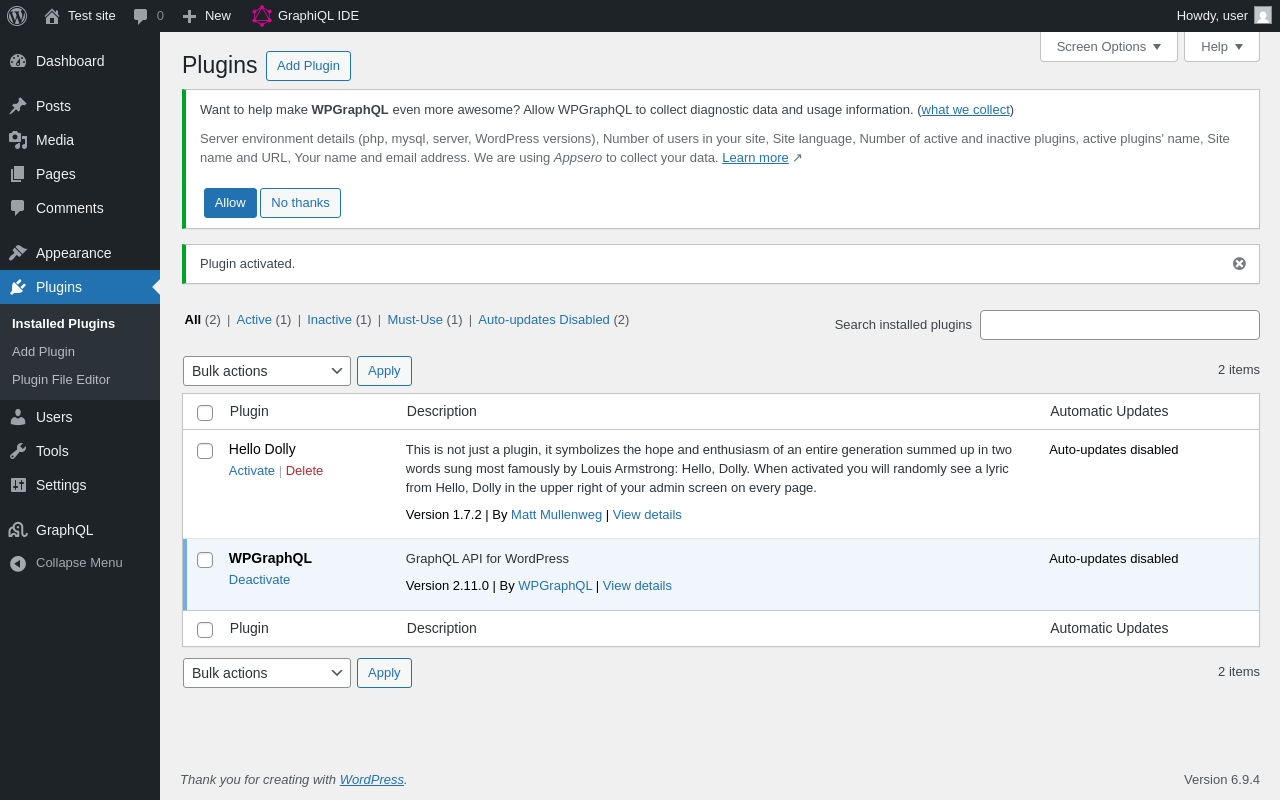Open the top Bulk actions dropdown
Screen dimensions: 1280x800
267,371
